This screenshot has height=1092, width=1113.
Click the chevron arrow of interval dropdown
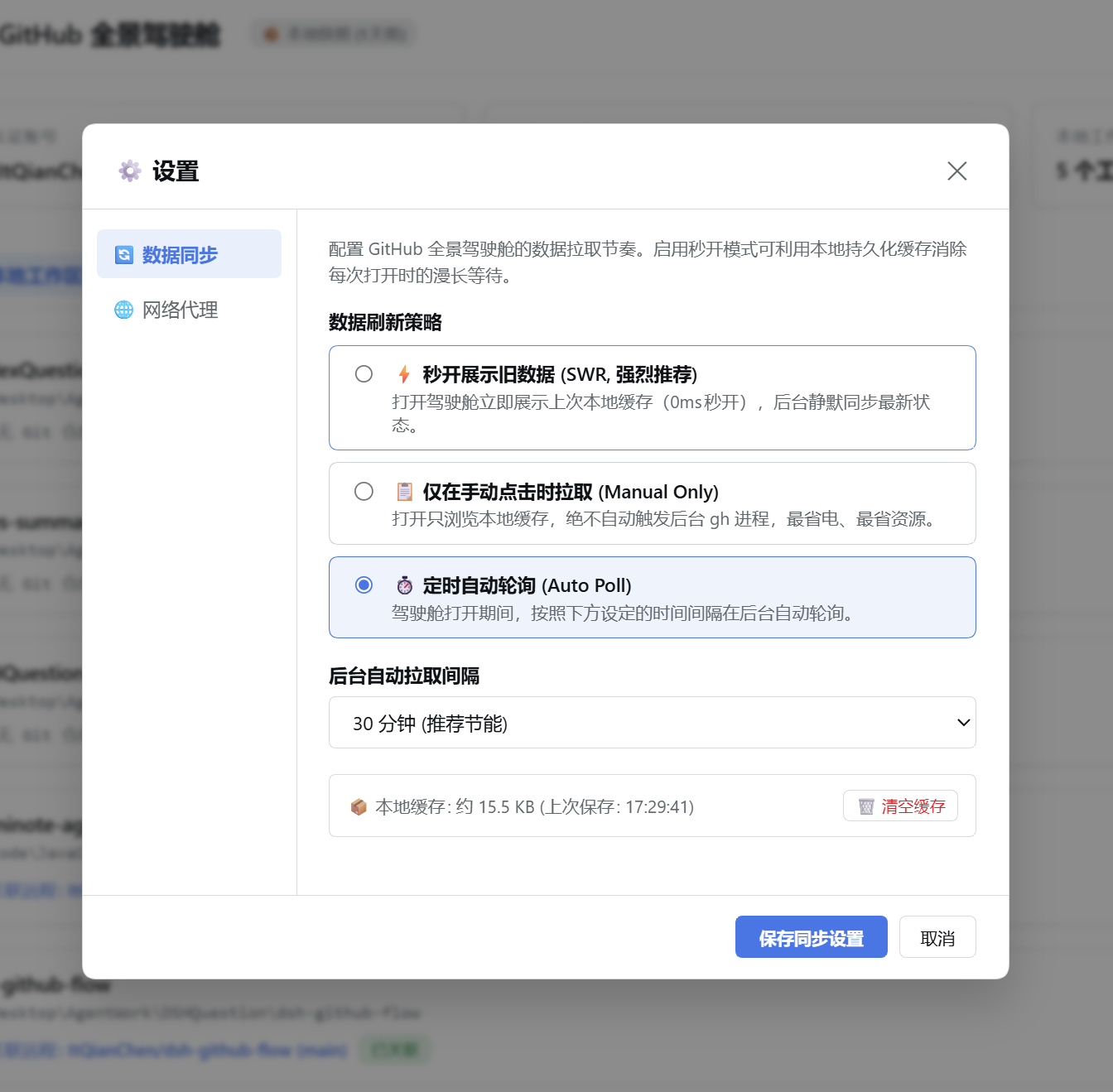(963, 723)
